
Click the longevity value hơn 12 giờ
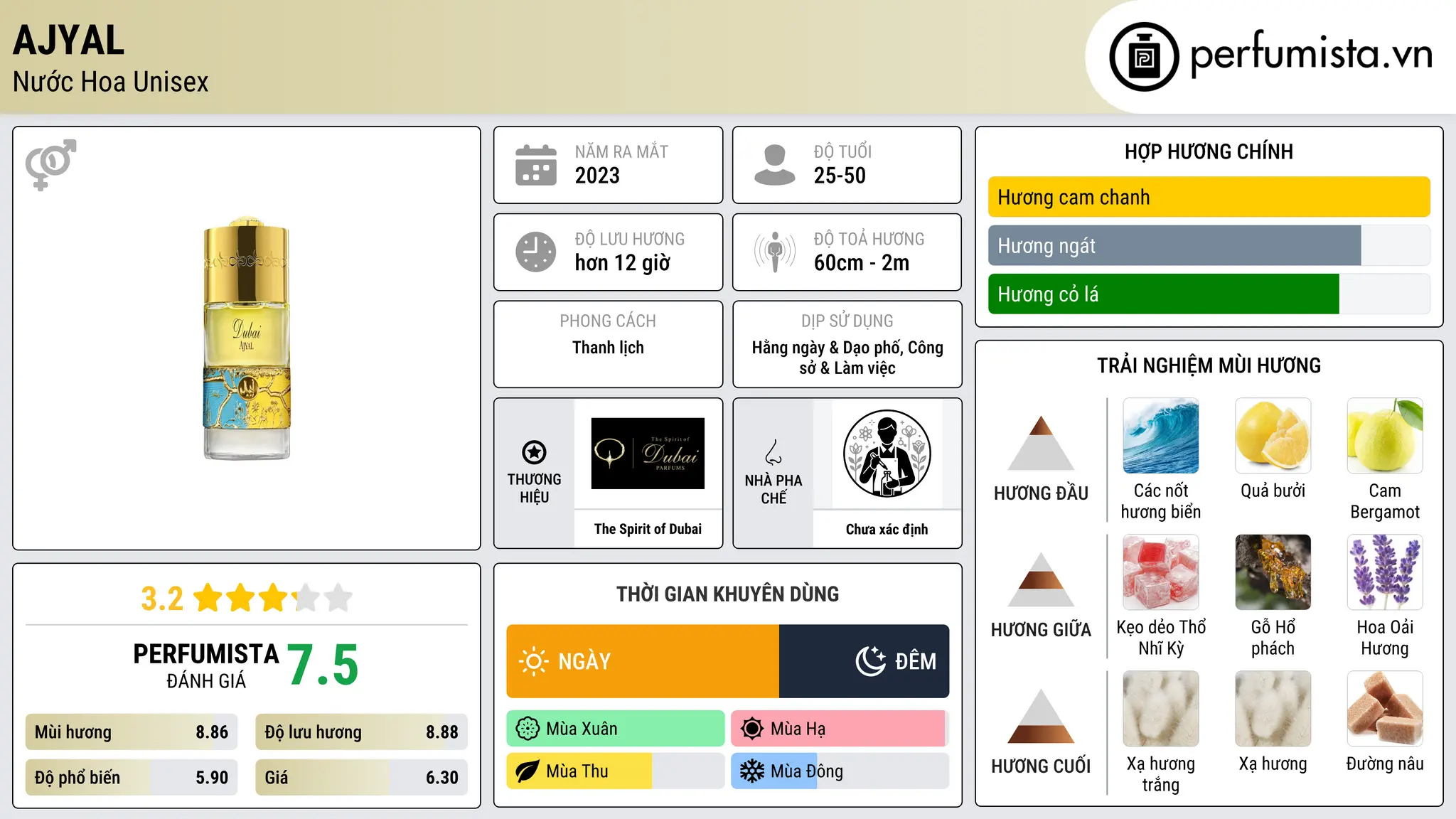tap(623, 263)
